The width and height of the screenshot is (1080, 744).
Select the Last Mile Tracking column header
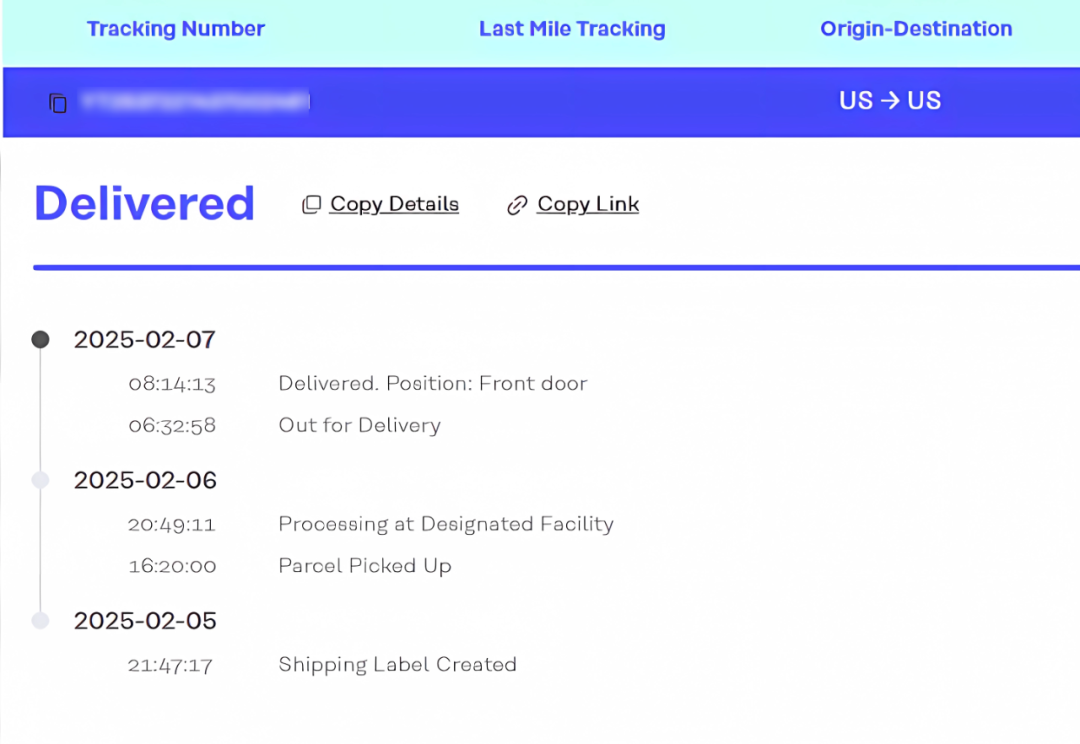click(572, 29)
